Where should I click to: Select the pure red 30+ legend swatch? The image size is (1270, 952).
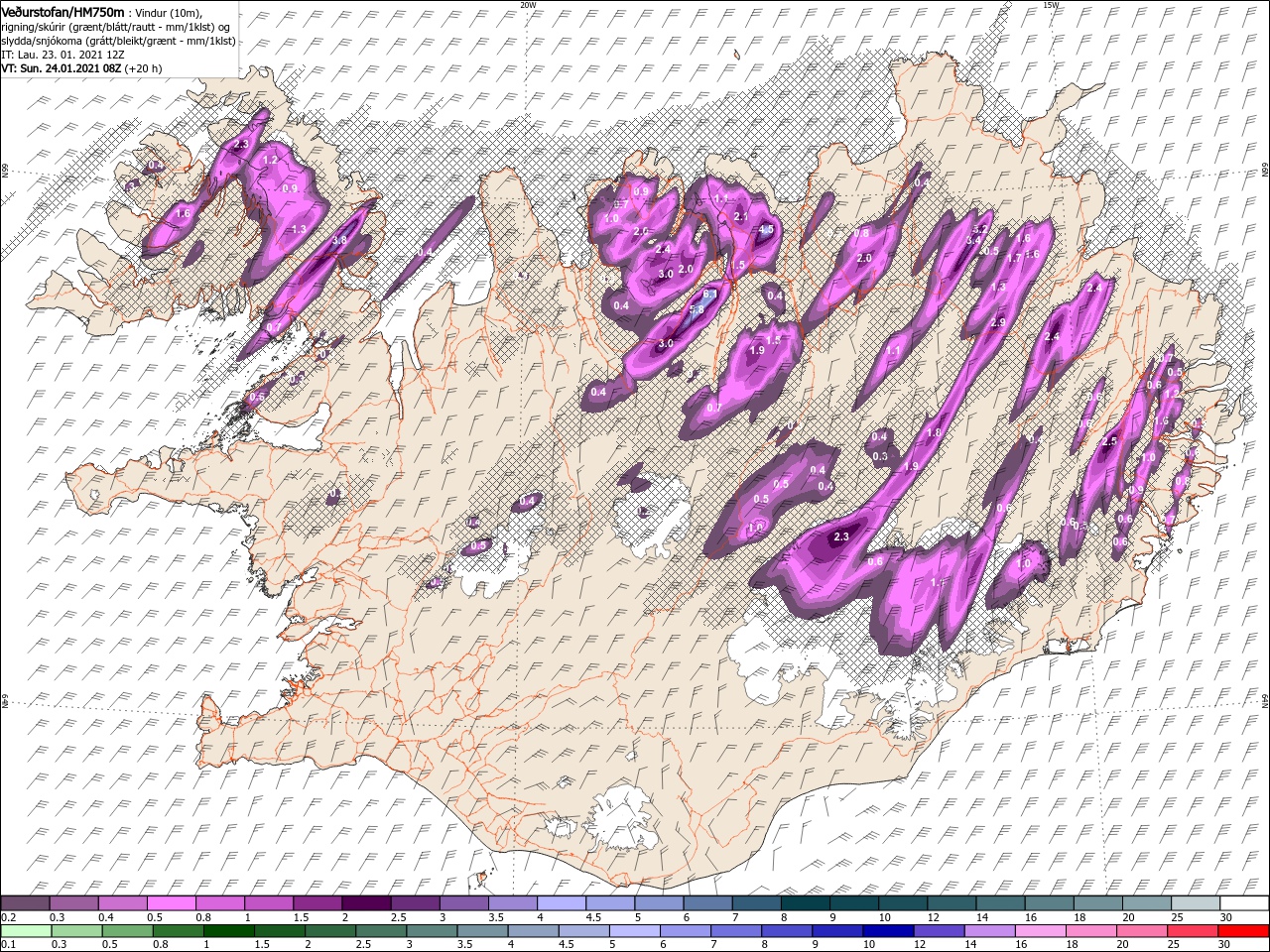[x=1241, y=930]
